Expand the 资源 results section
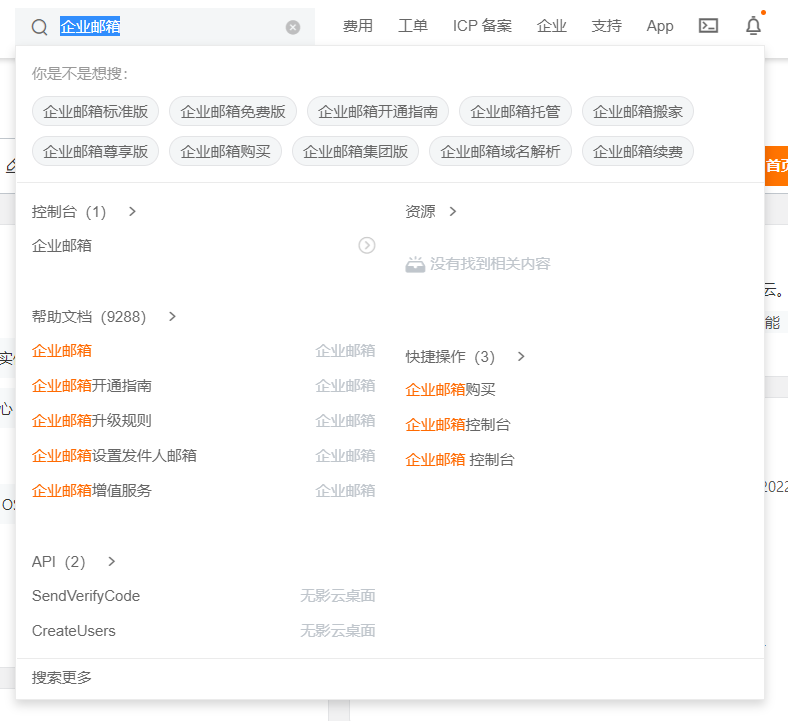Image resolution: width=788 pixels, height=721 pixels. 453,212
